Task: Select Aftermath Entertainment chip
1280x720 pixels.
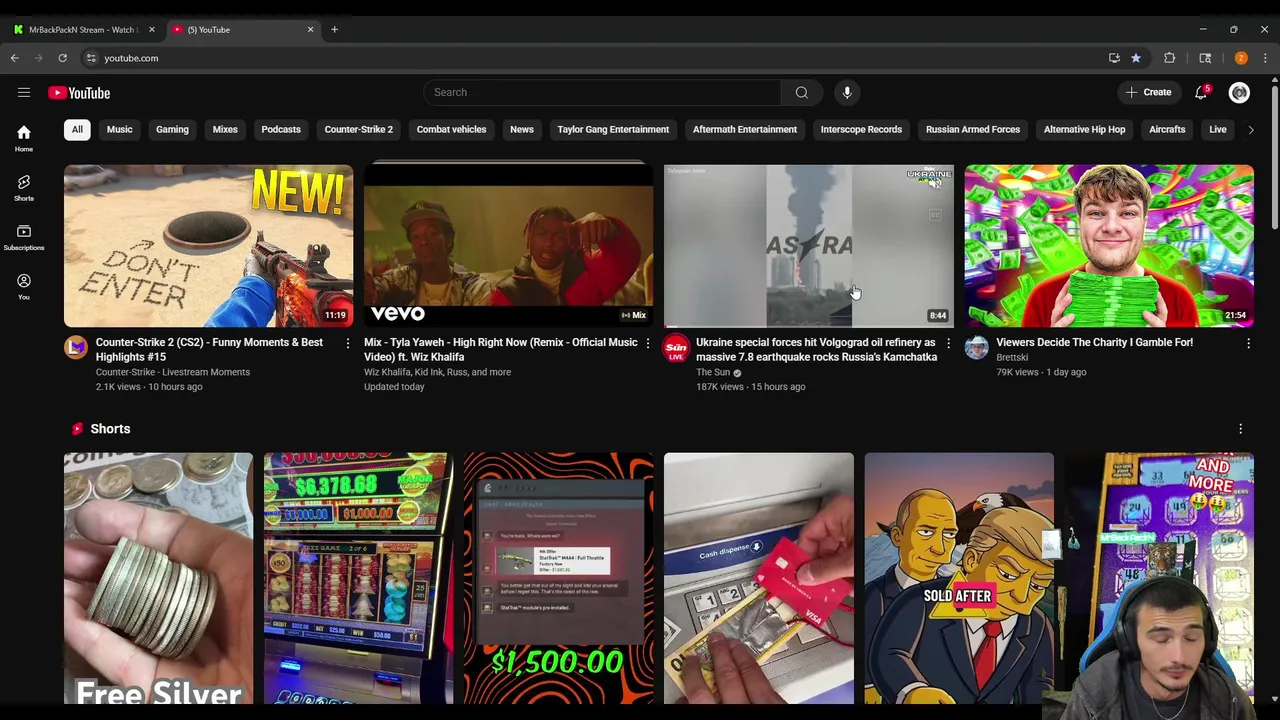Action: click(x=745, y=129)
